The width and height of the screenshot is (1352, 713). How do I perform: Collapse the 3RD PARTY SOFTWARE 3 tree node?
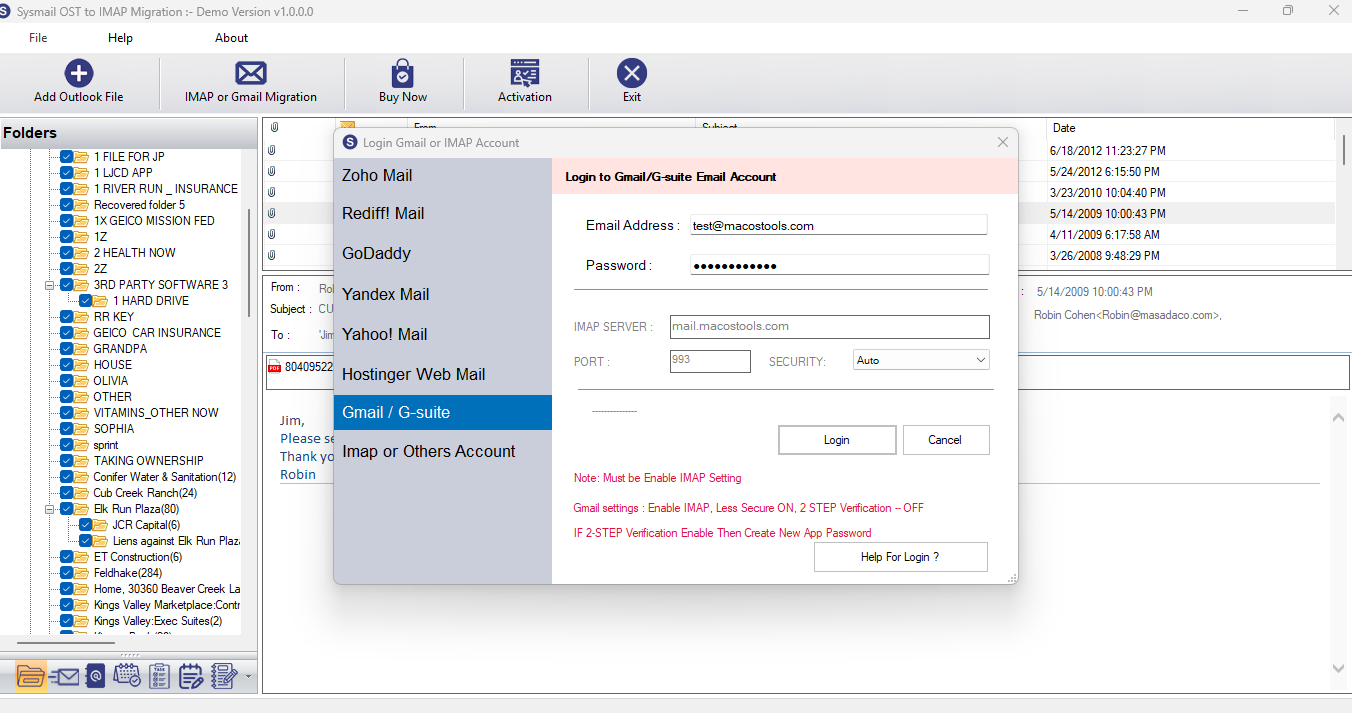[x=49, y=285]
